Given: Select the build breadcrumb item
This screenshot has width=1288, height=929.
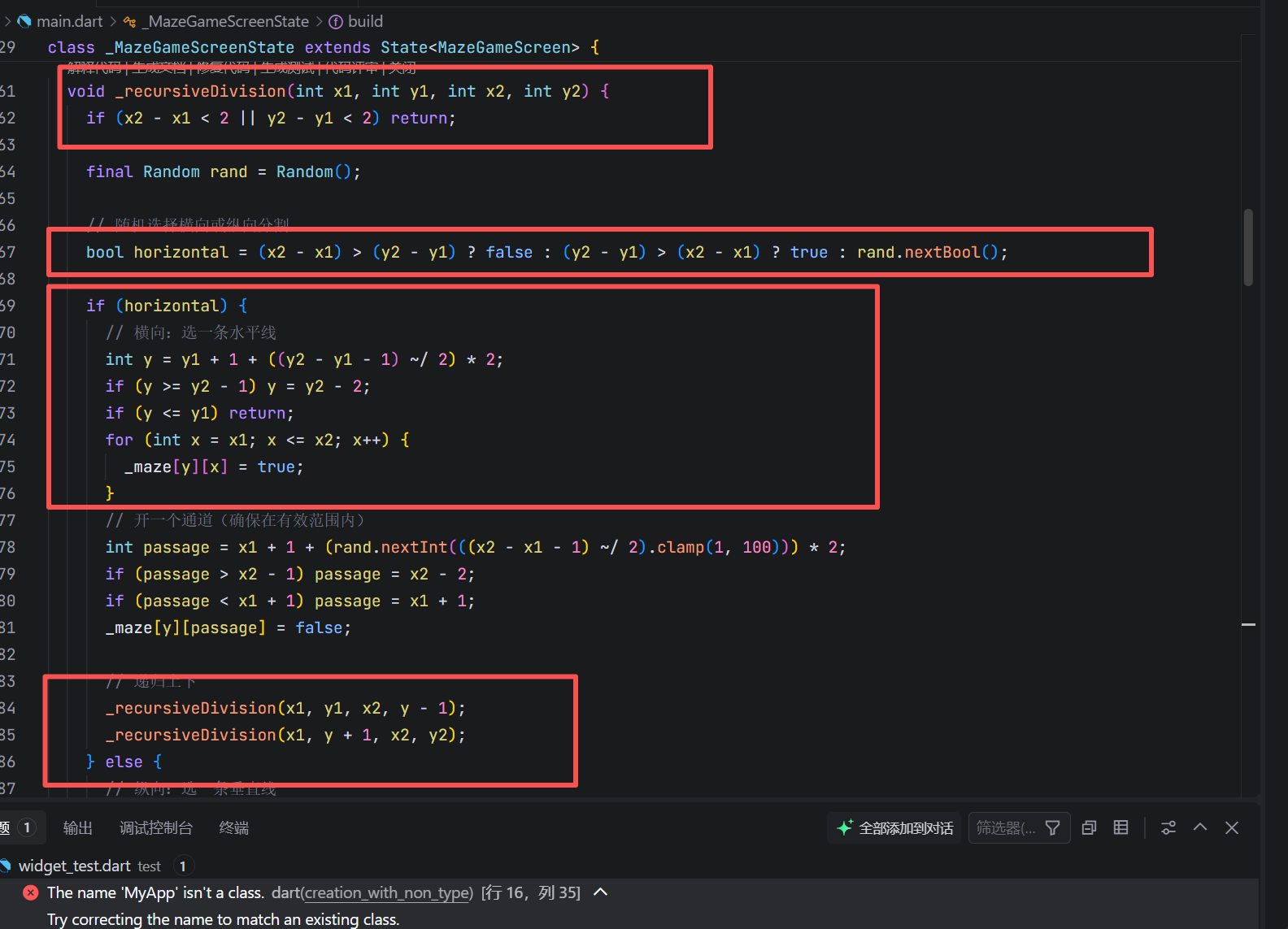Looking at the screenshot, I should click(365, 21).
